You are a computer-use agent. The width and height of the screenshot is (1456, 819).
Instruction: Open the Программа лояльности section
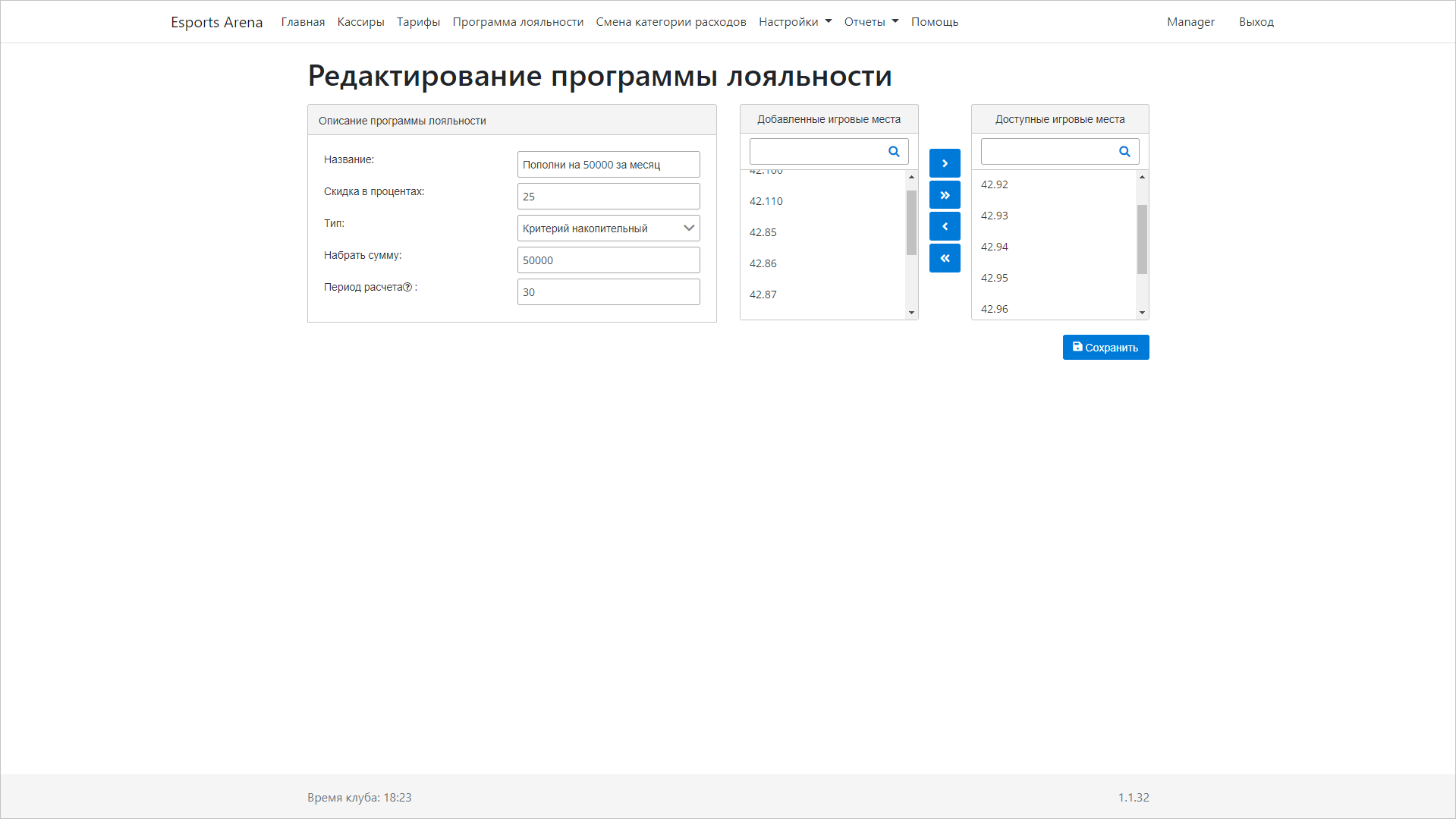[517, 21]
